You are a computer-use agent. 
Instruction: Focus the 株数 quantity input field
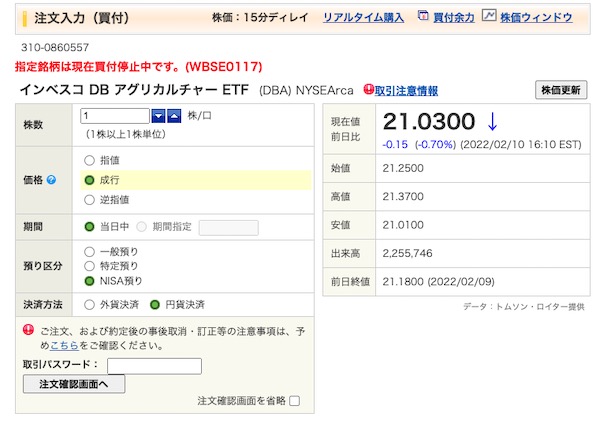[x=115, y=116]
